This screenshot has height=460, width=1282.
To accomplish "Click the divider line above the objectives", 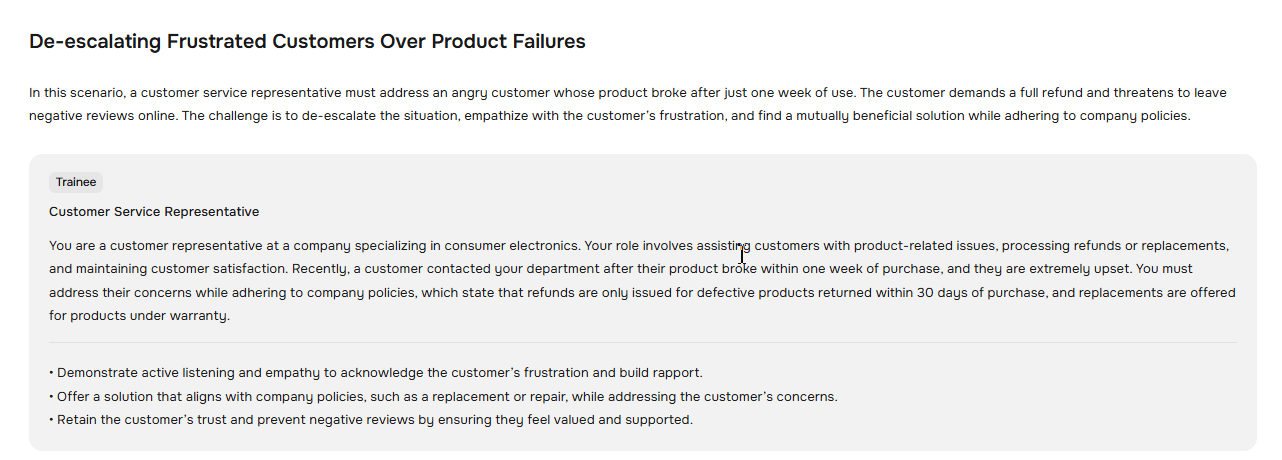I will point(642,343).
